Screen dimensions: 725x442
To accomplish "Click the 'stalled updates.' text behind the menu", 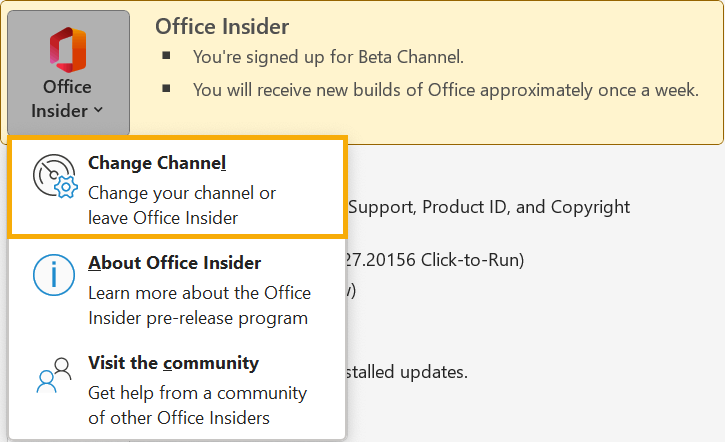I will 407,372.
